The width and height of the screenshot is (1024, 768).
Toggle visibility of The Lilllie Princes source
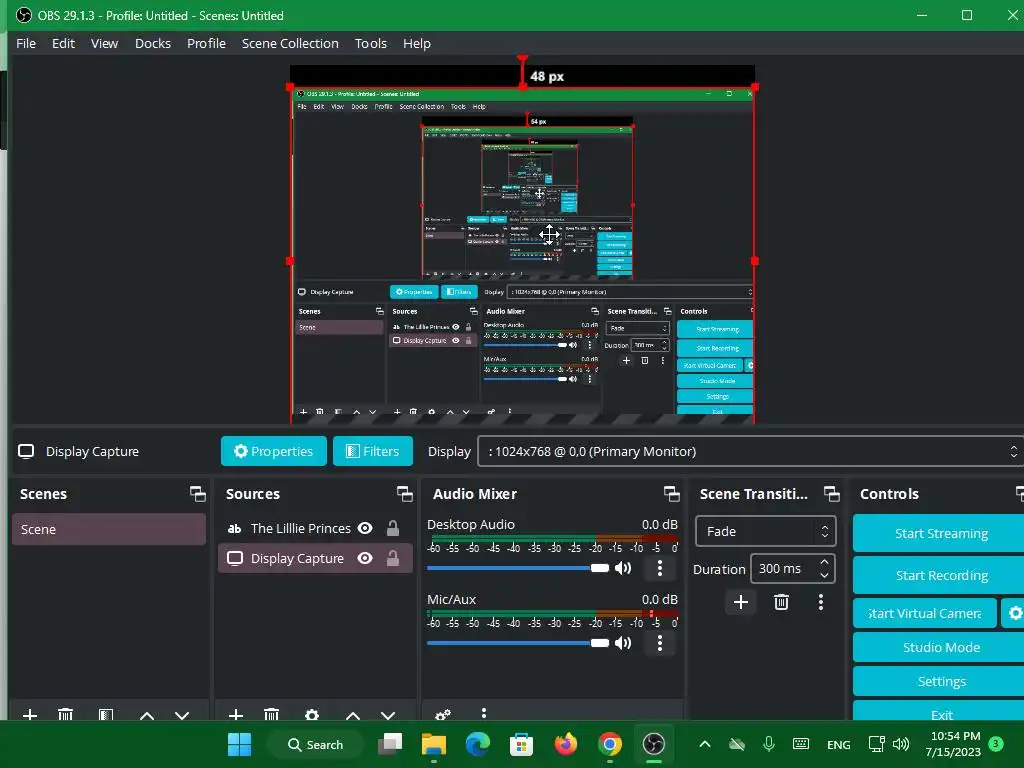click(365, 528)
